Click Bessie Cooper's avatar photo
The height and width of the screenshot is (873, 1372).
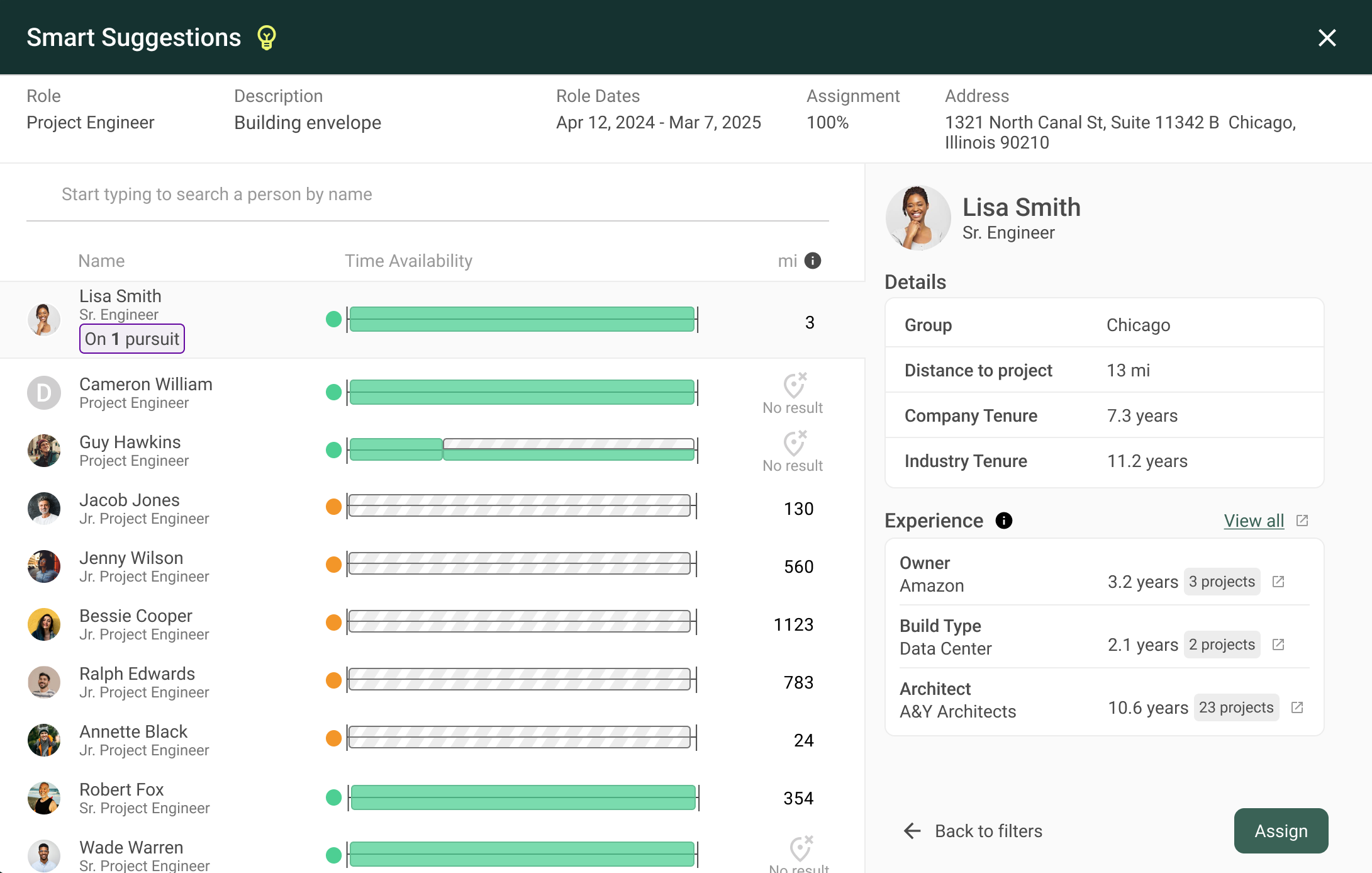(44, 624)
